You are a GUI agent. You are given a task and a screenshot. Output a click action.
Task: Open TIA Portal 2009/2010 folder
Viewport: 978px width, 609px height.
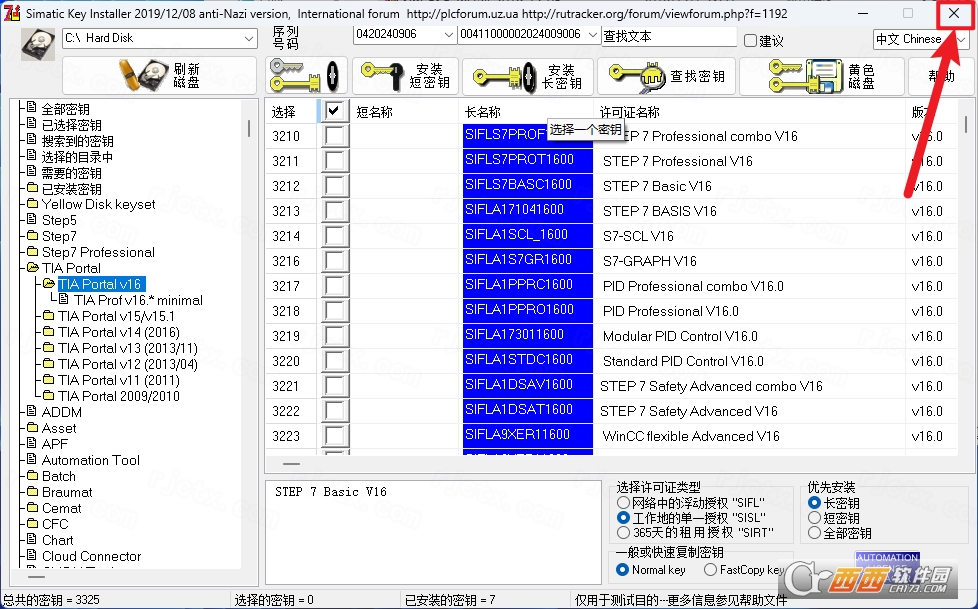119,396
